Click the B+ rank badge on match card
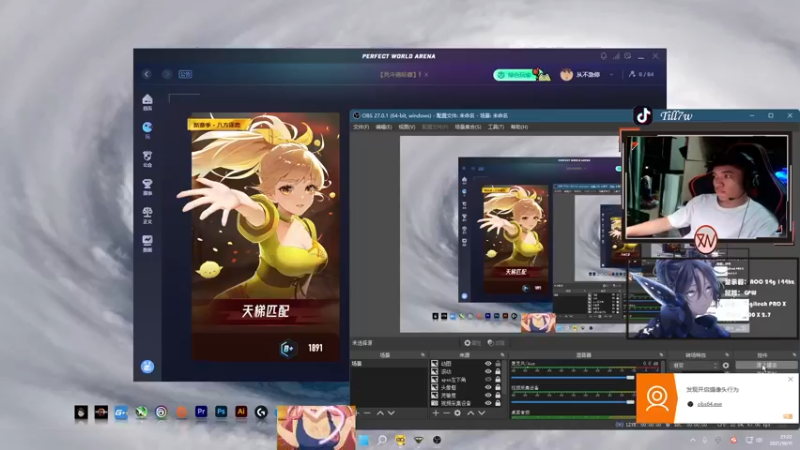 tap(288, 348)
